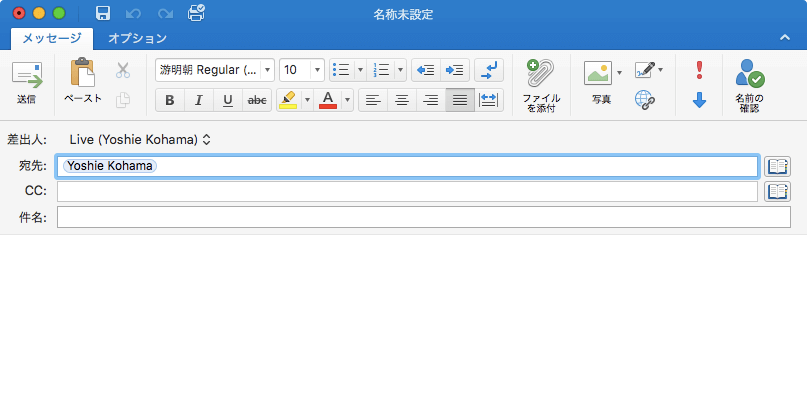Align text left

pyautogui.click(x=373, y=100)
